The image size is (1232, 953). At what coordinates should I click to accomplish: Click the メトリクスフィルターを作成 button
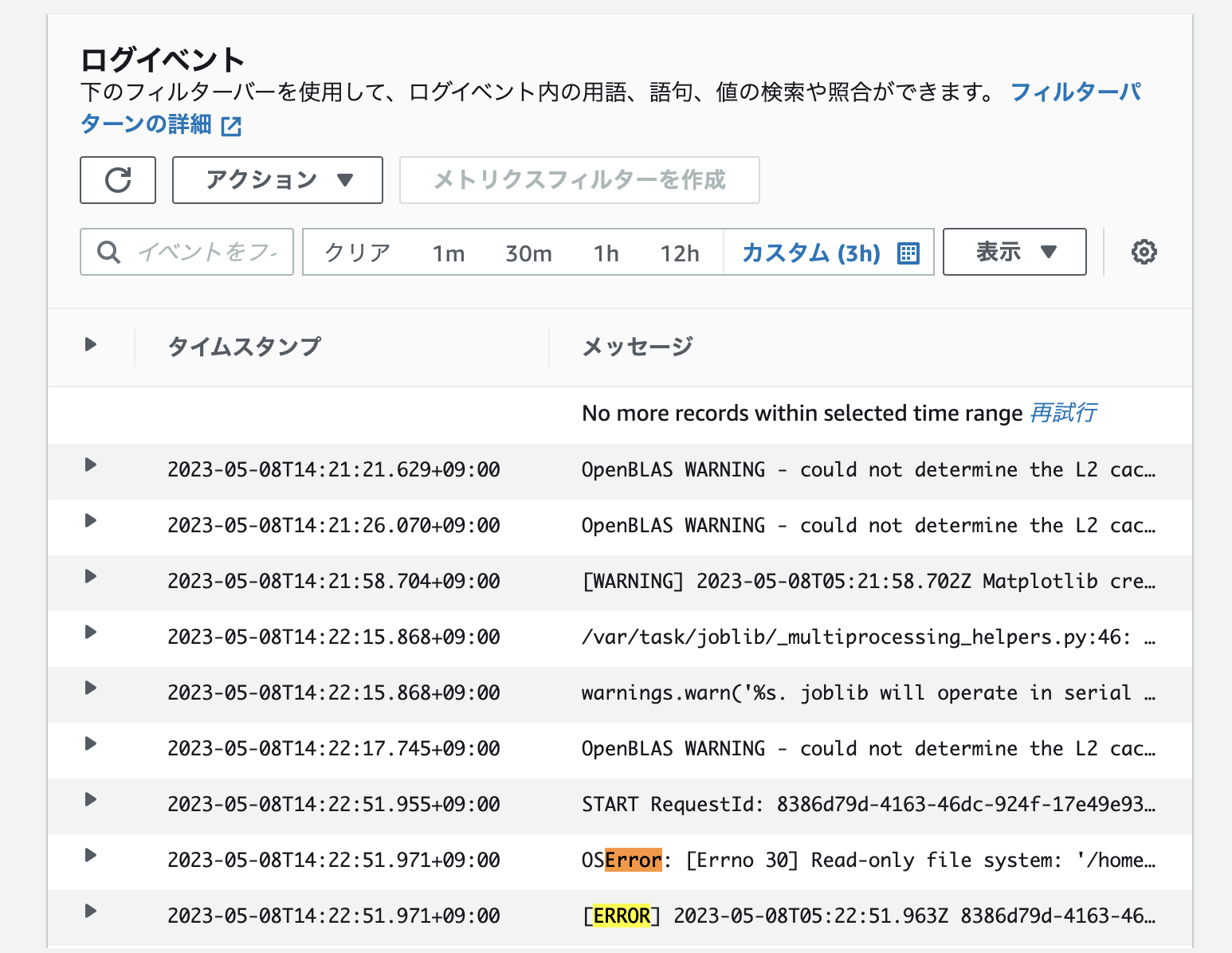[x=579, y=180]
